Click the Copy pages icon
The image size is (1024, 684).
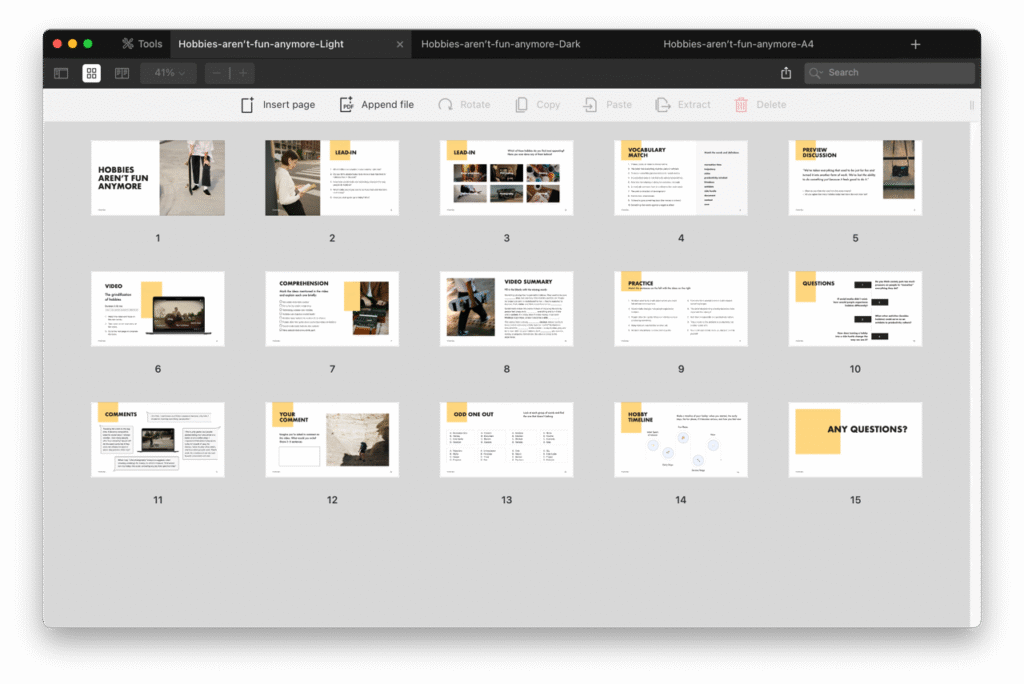pos(521,105)
